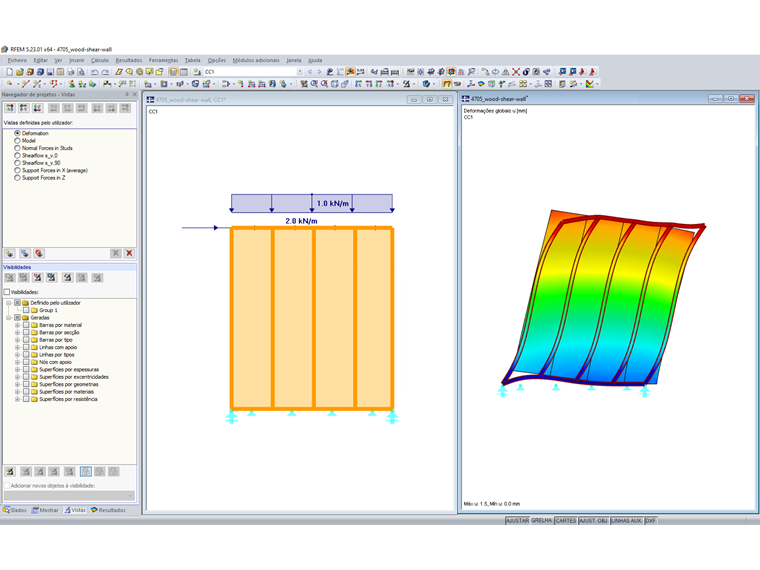Select Shearflow s_v,0 view
The height and width of the screenshot is (570, 760).
17,156
